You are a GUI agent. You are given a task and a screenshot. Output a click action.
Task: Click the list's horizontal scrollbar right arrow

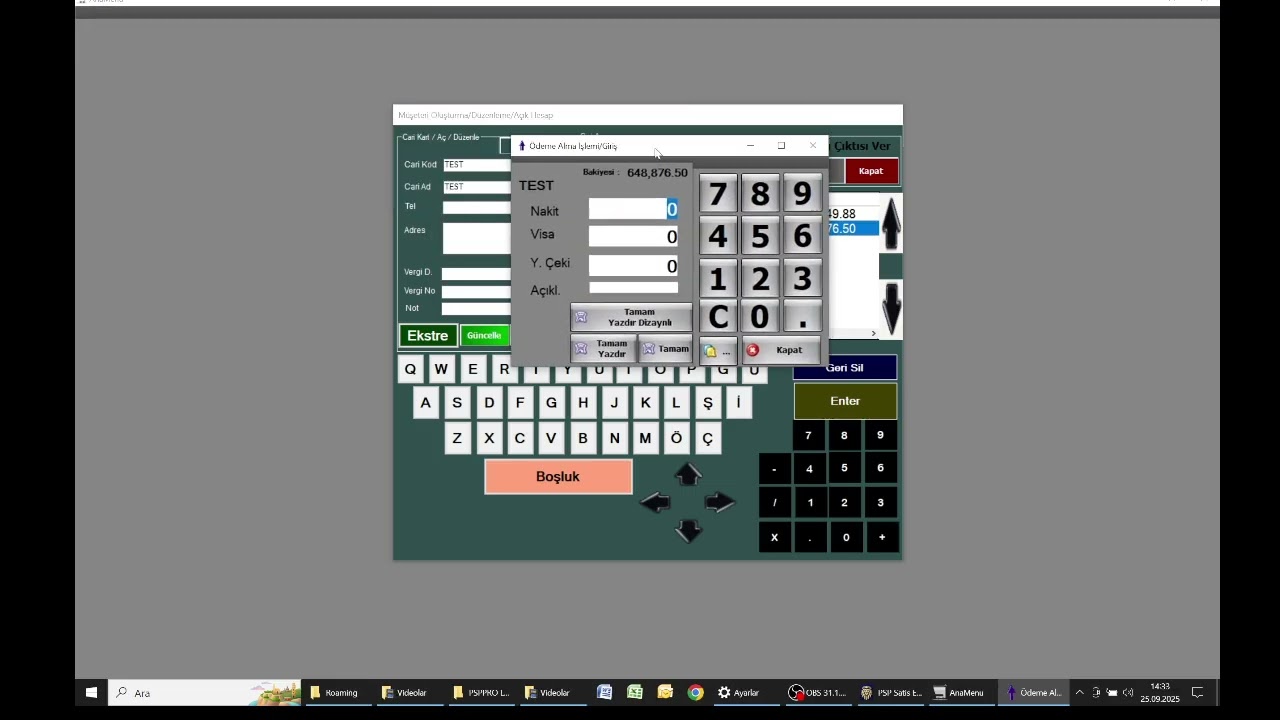[873, 333]
